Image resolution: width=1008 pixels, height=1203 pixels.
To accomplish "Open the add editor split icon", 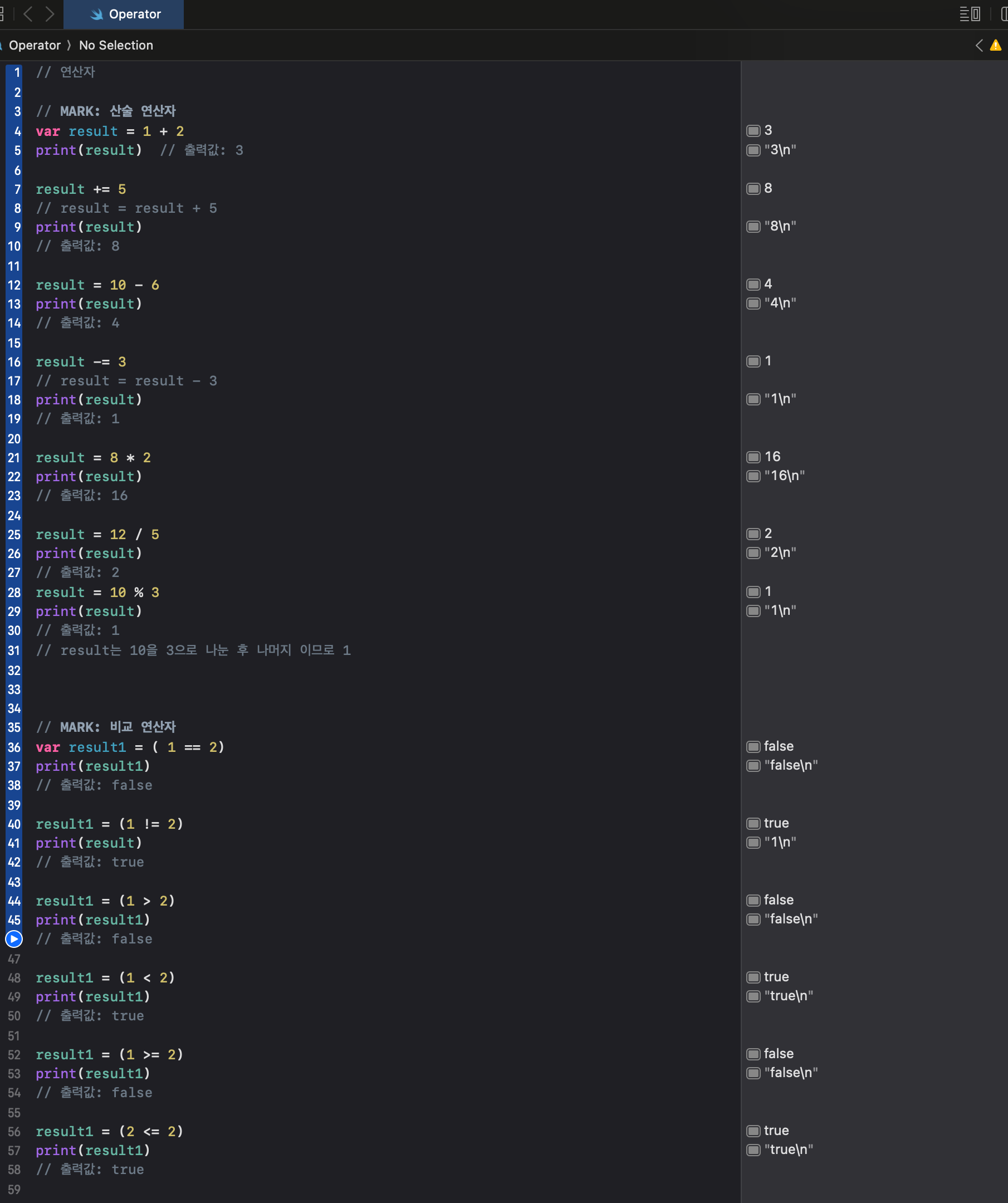I will [x=1004, y=14].
